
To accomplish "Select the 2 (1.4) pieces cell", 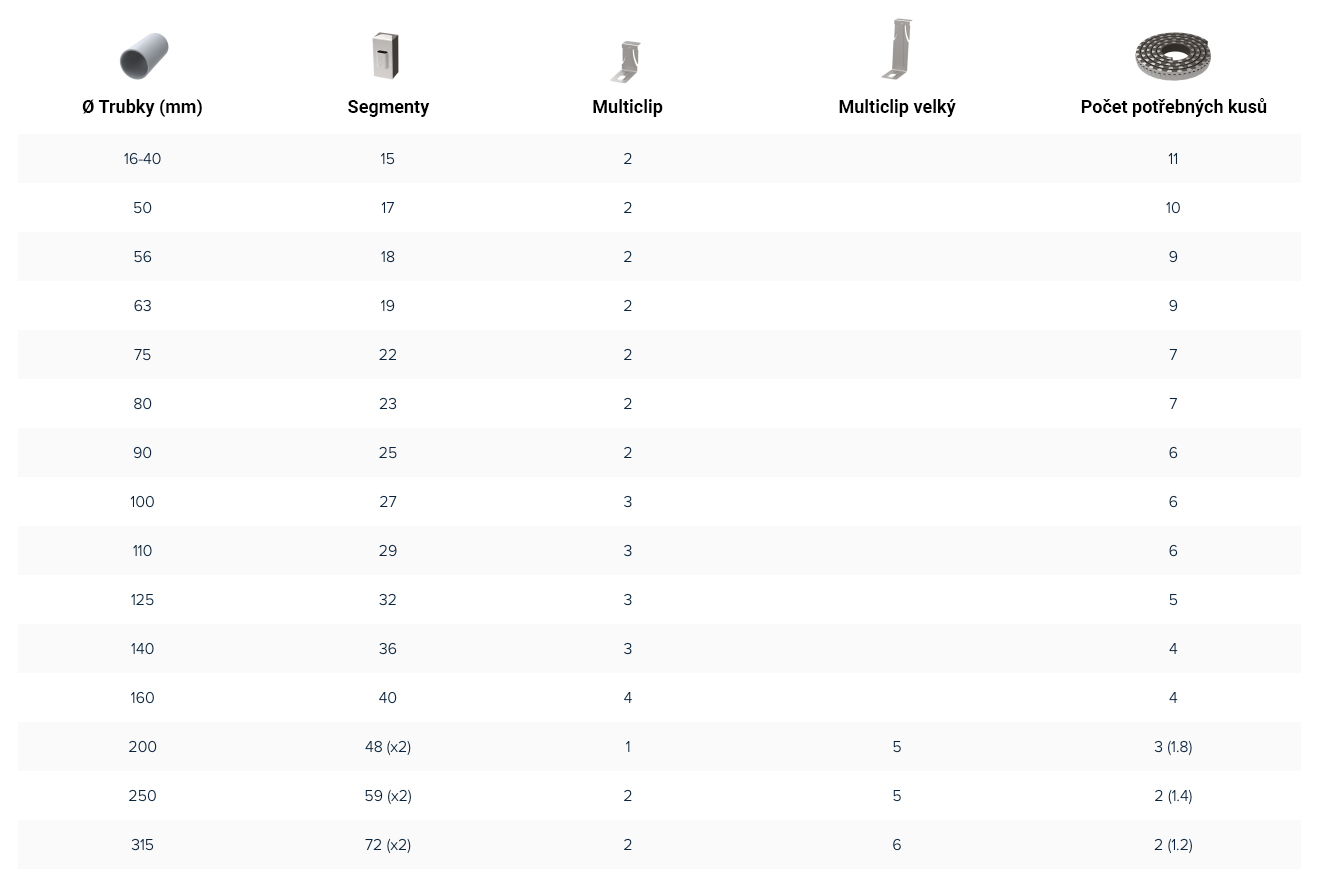I will pos(1173,796).
